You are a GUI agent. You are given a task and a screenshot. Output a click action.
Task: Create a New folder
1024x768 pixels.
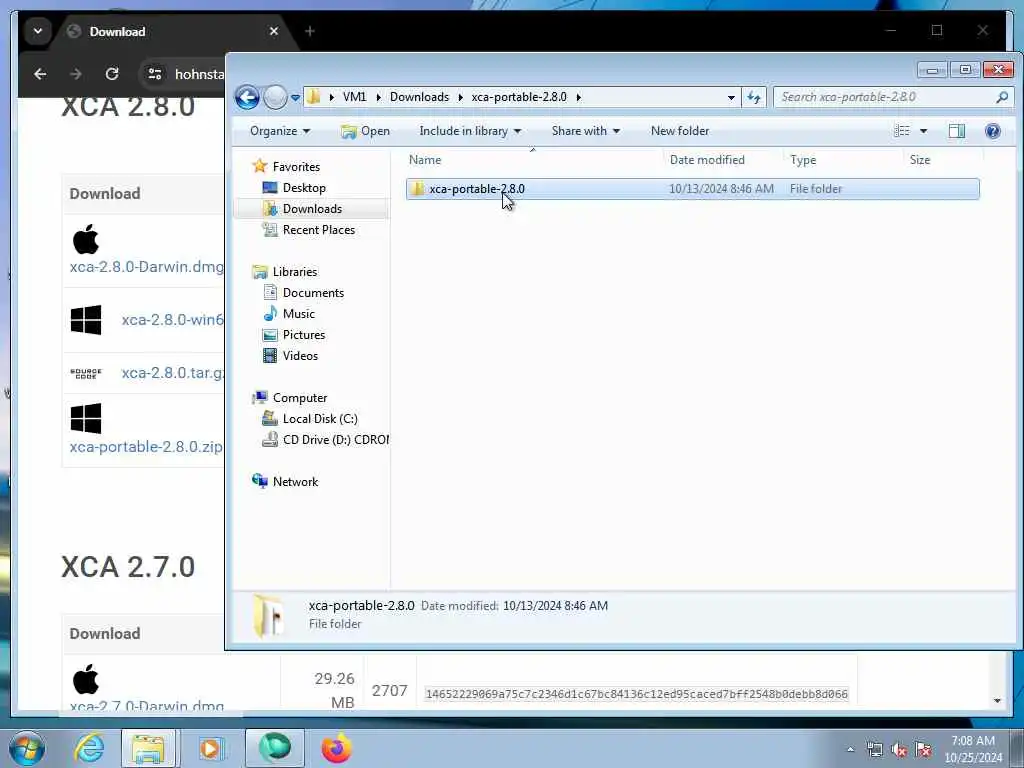pyautogui.click(x=680, y=131)
